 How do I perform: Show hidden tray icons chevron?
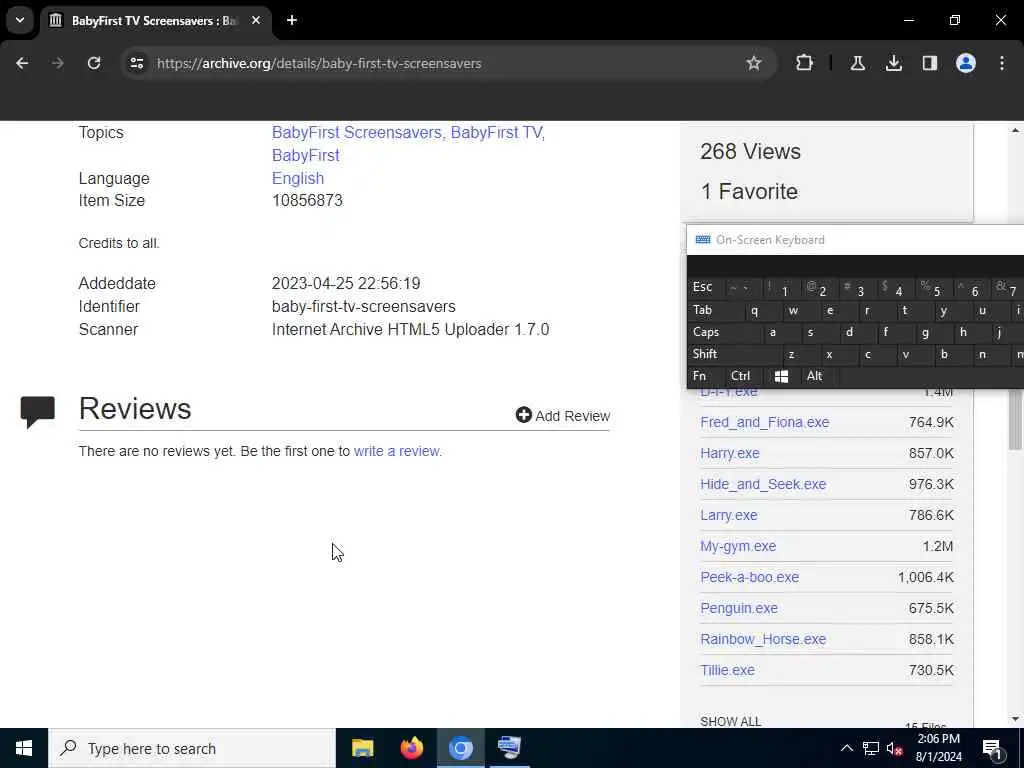pos(846,748)
